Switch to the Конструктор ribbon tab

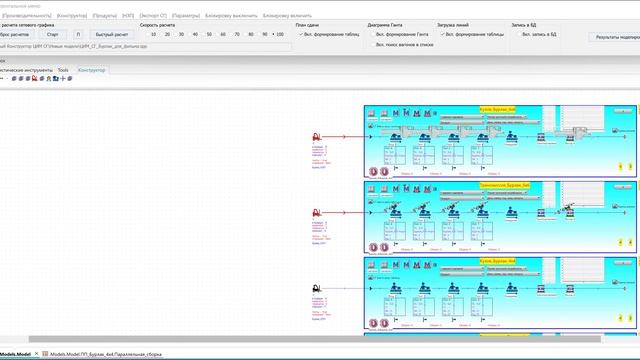tap(91, 70)
